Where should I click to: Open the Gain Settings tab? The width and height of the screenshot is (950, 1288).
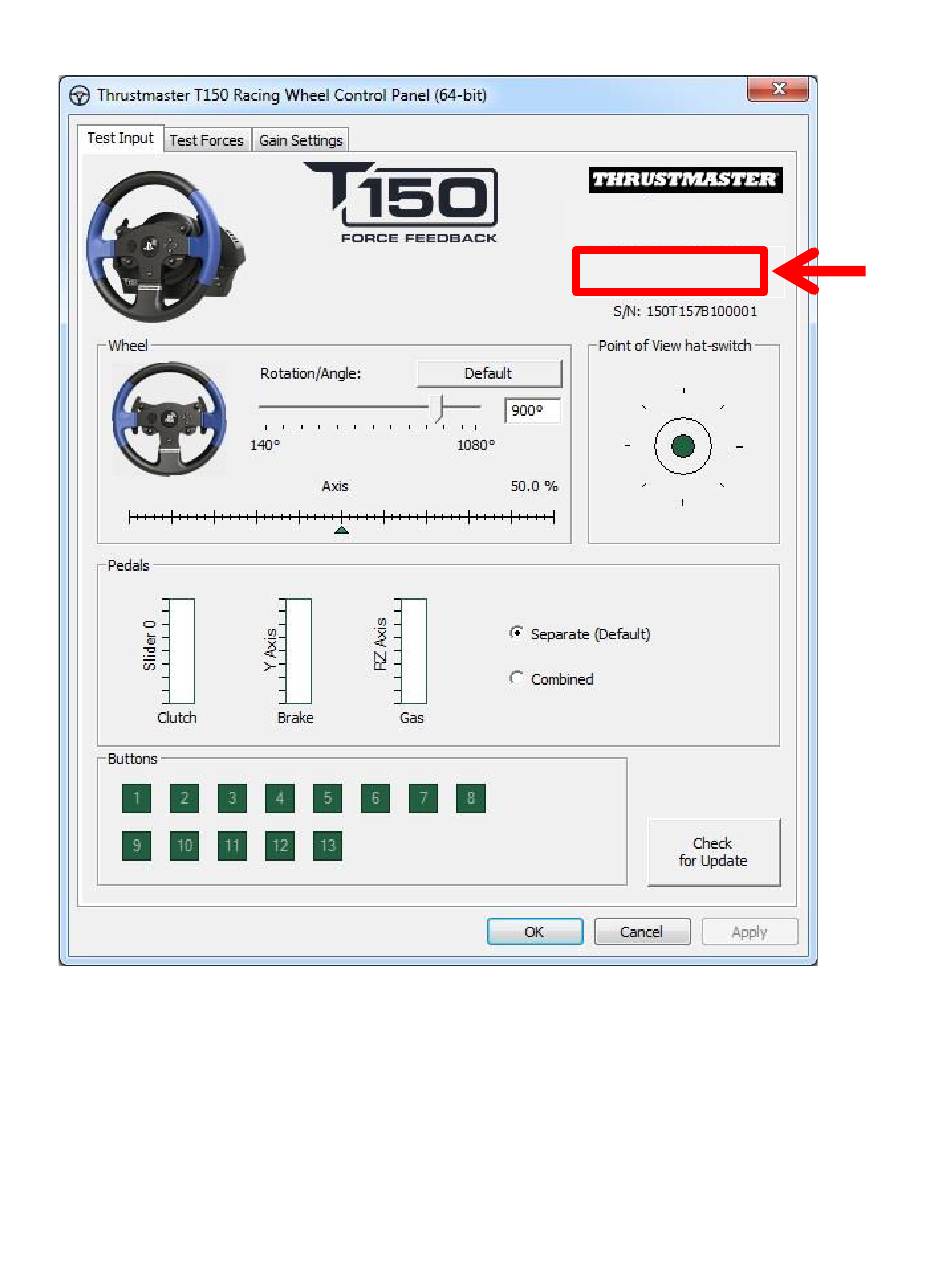click(x=300, y=140)
